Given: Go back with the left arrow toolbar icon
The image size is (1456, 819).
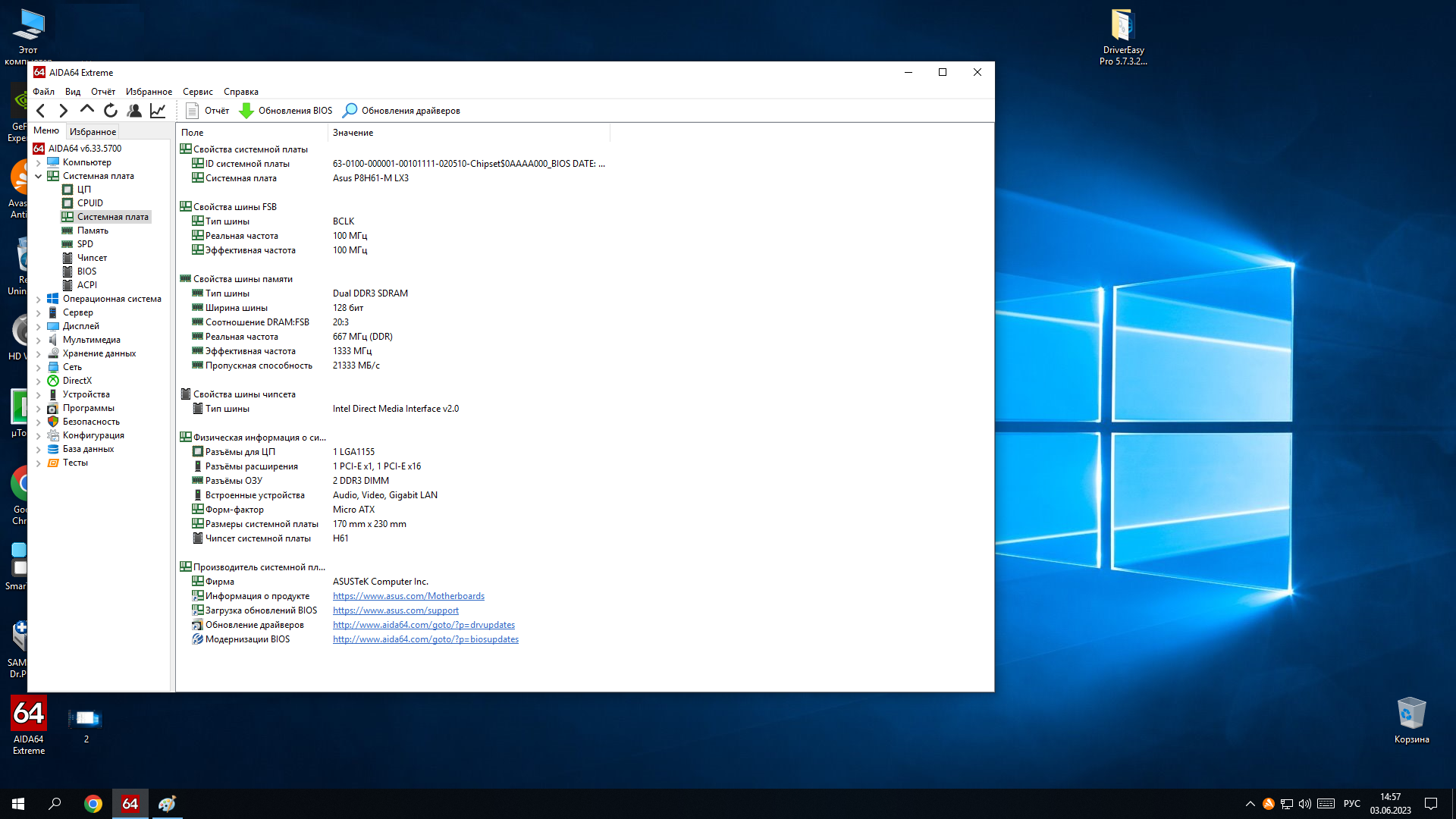Looking at the screenshot, I should tap(41, 111).
